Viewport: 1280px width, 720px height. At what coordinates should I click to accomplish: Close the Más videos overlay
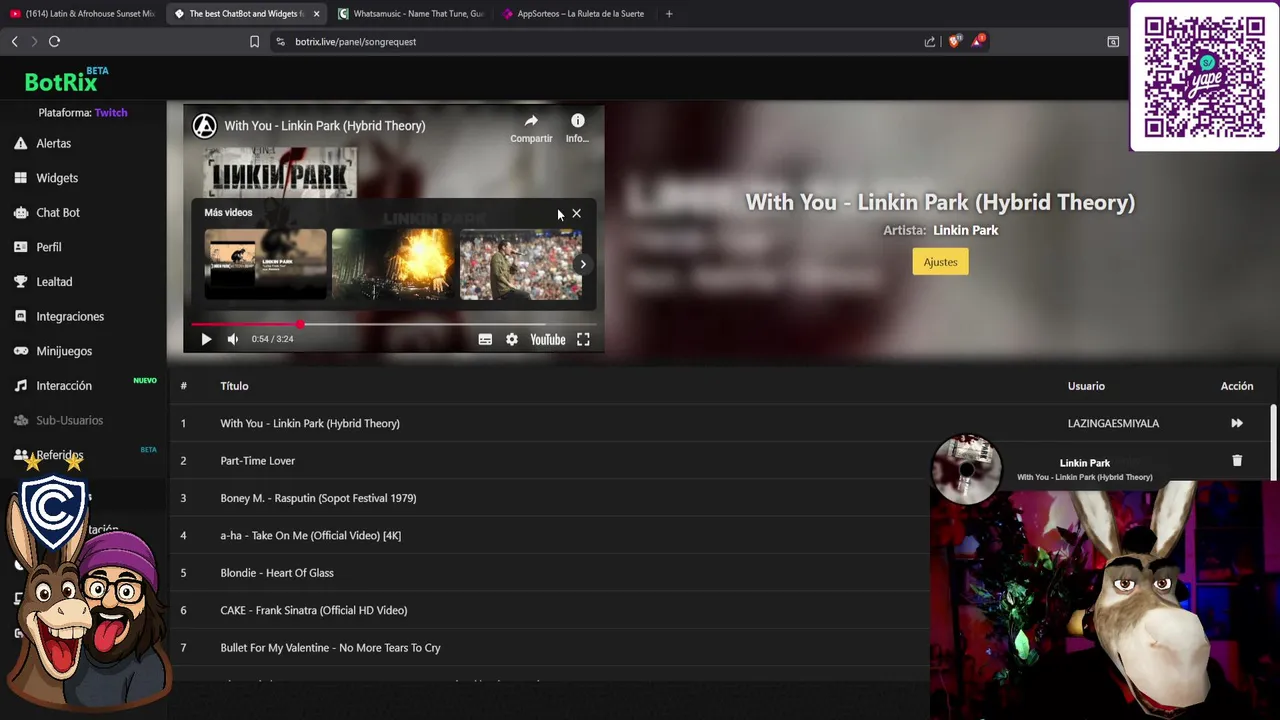tap(576, 213)
